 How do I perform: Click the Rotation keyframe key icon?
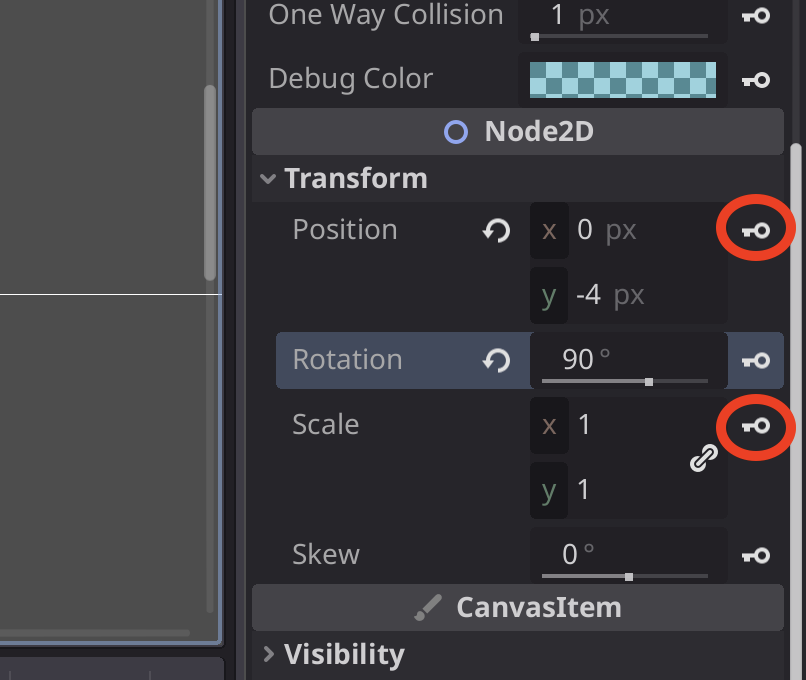(756, 361)
